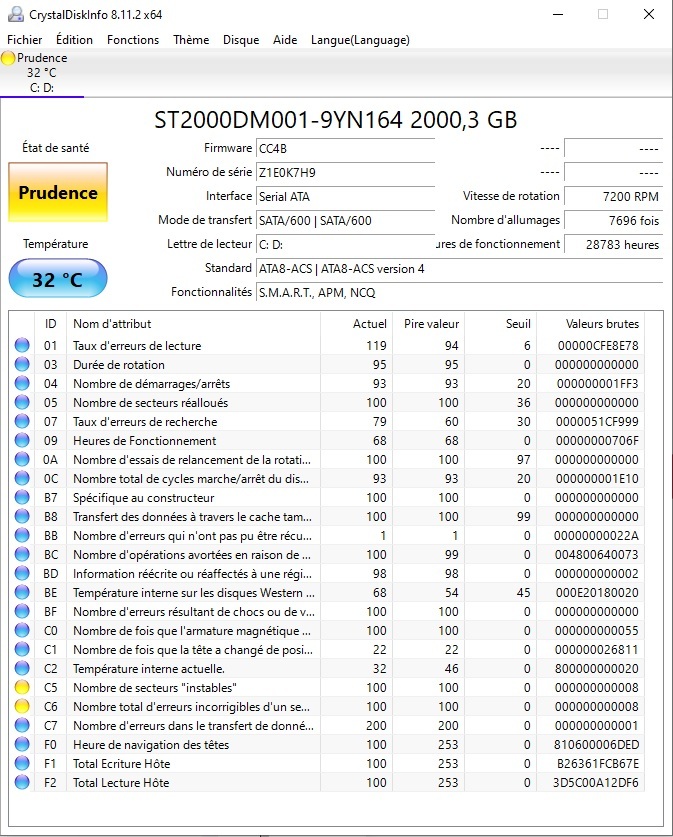This screenshot has width=673, height=837.
Task: Open the Disque menu
Action: click(x=241, y=40)
